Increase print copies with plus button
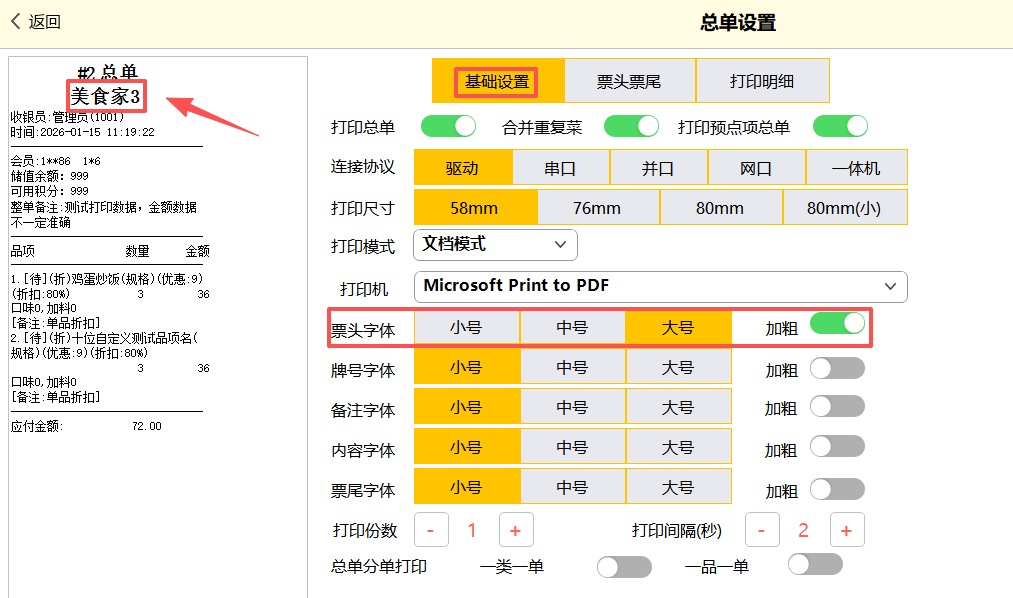Viewport: 1013px width, 598px height. [515, 530]
